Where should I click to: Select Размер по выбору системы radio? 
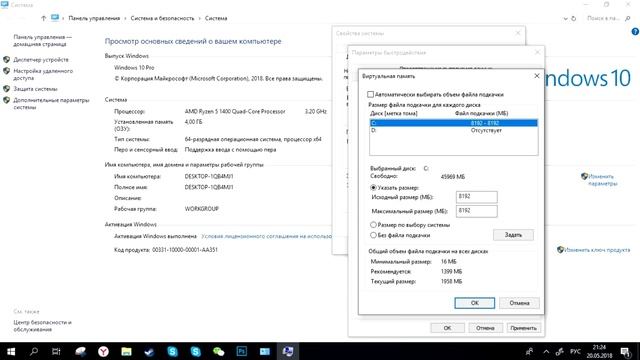(373, 225)
